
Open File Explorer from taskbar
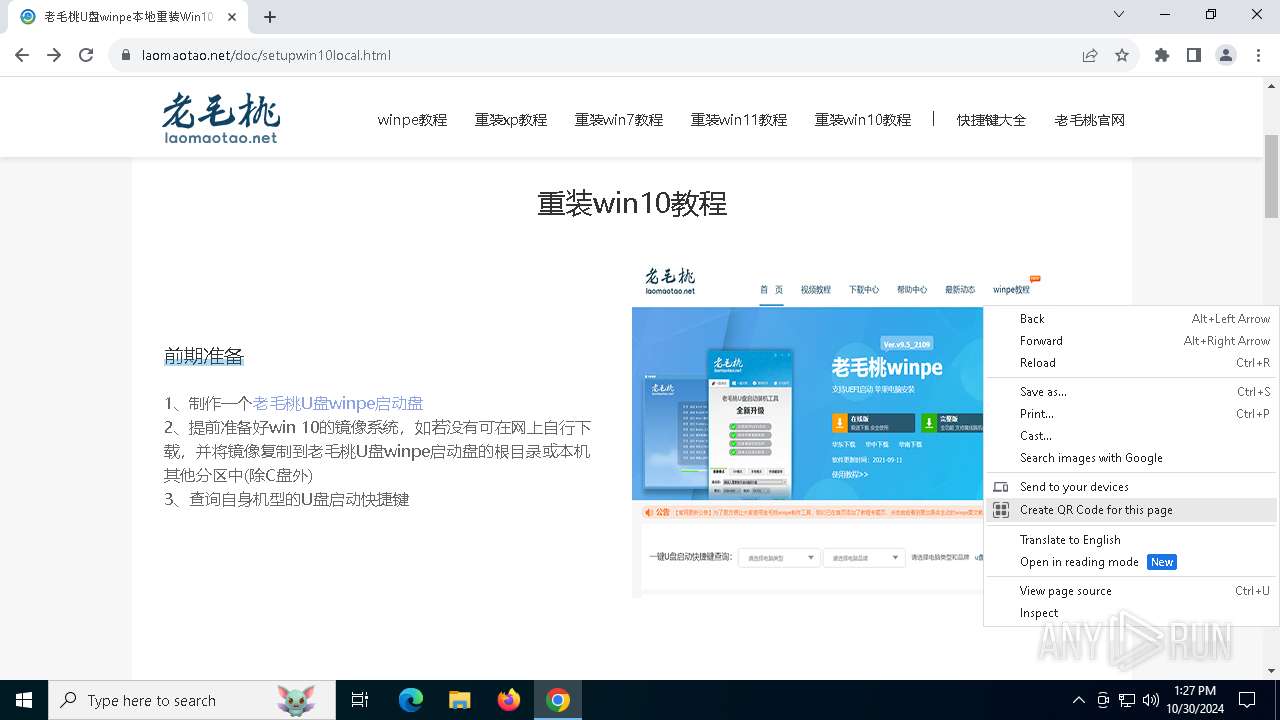tap(459, 700)
